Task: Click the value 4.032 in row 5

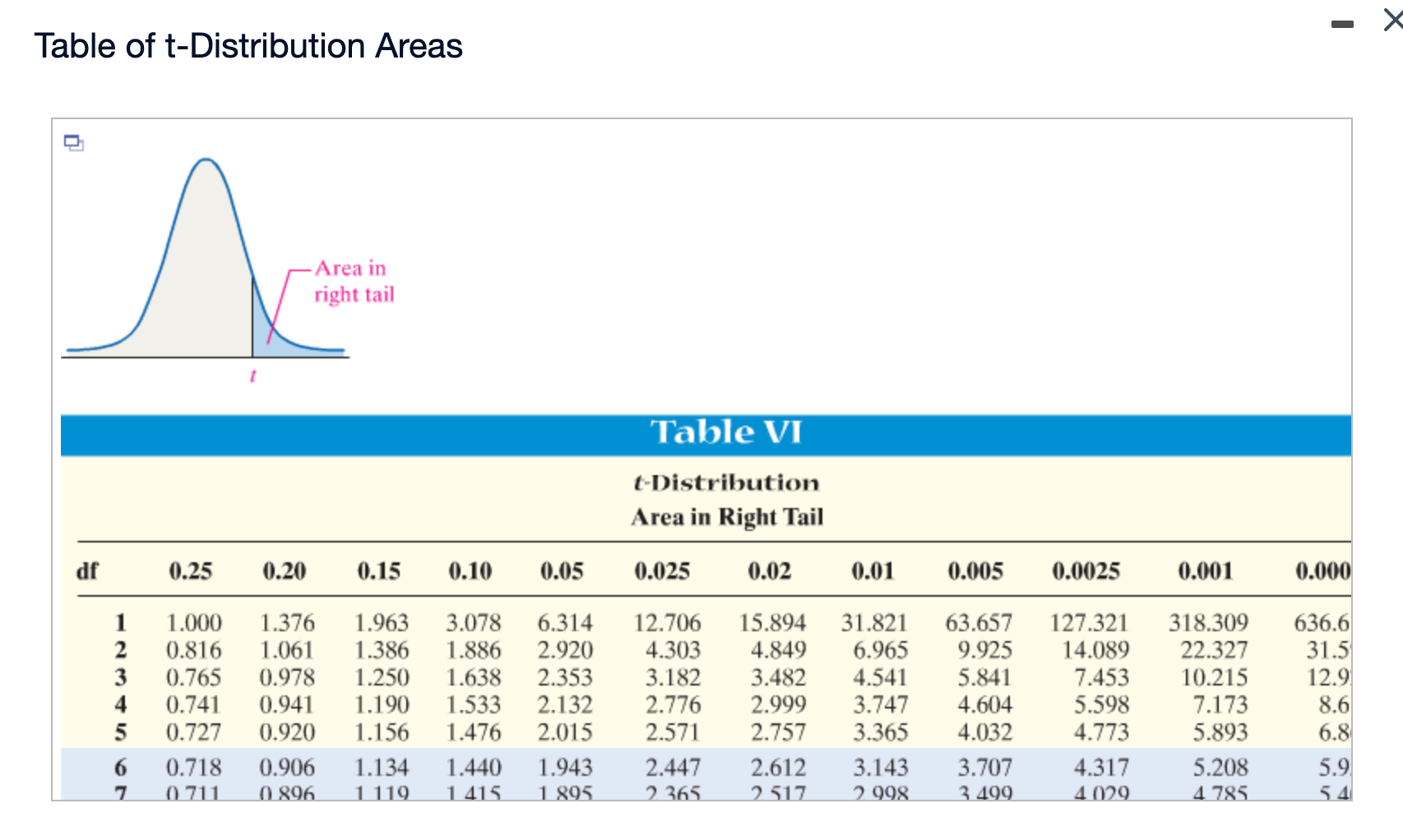Action: (x=984, y=732)
